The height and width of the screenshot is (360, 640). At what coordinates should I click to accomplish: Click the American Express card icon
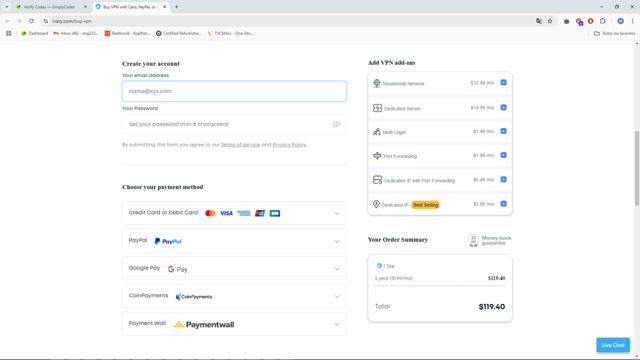244,213
